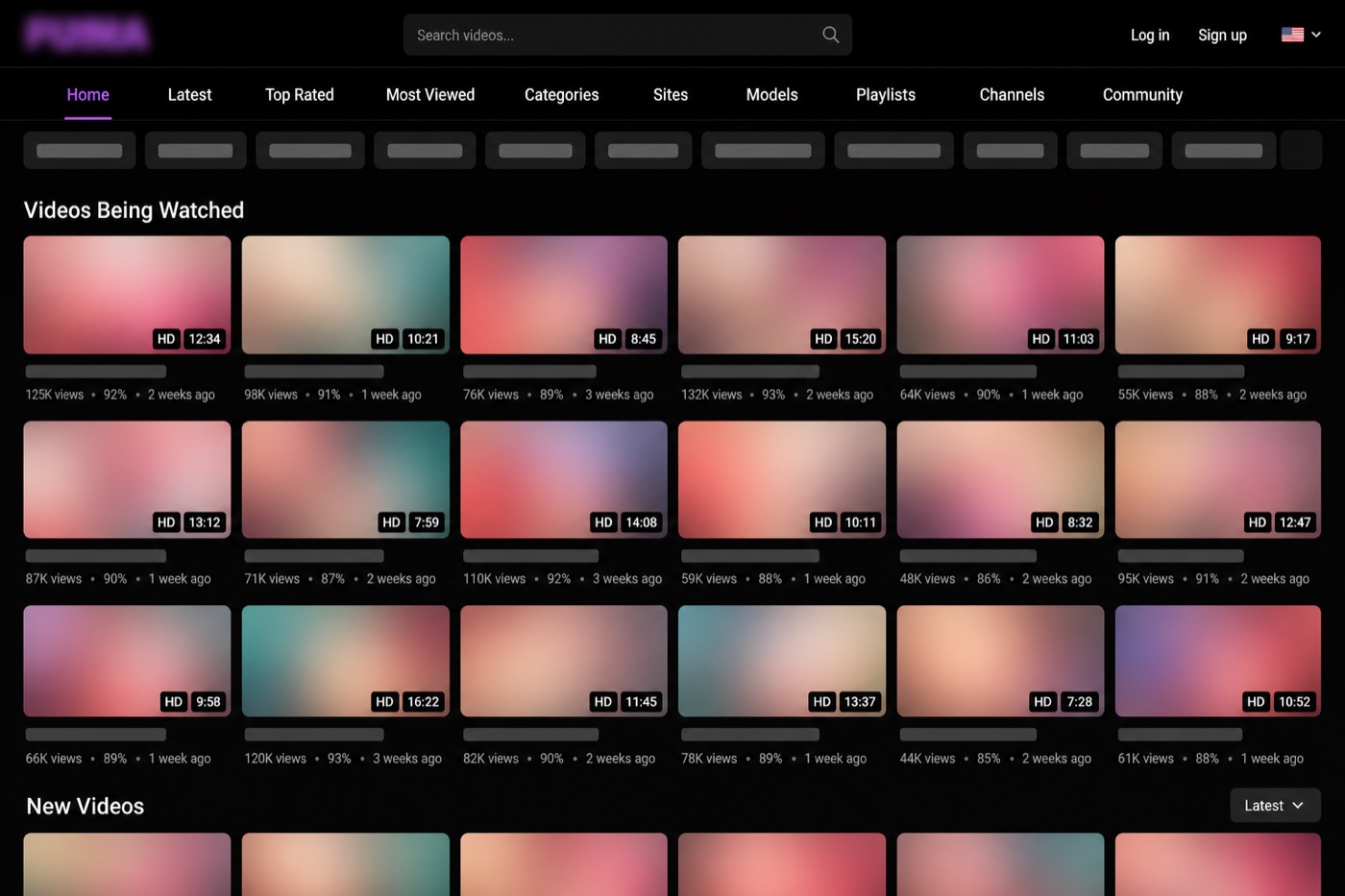1345x896 pixels.
Task: Click the HD badge on the 9:58 video
Action: [x=173, y=702]
